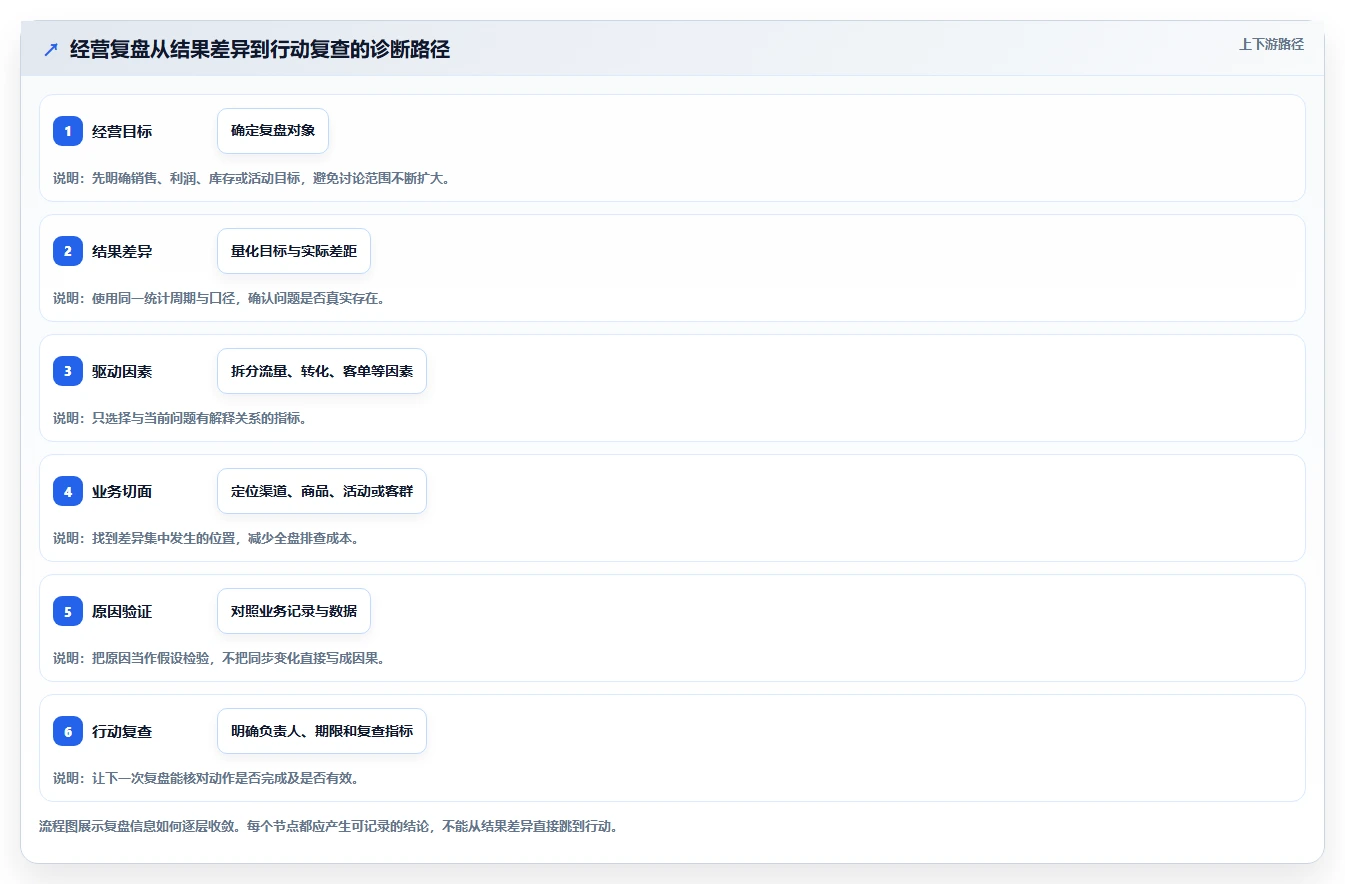Click the title 经营复盘从结果差异到行动复查的诊断路径
Screen dimensions: 1345x884
[260, 49]
